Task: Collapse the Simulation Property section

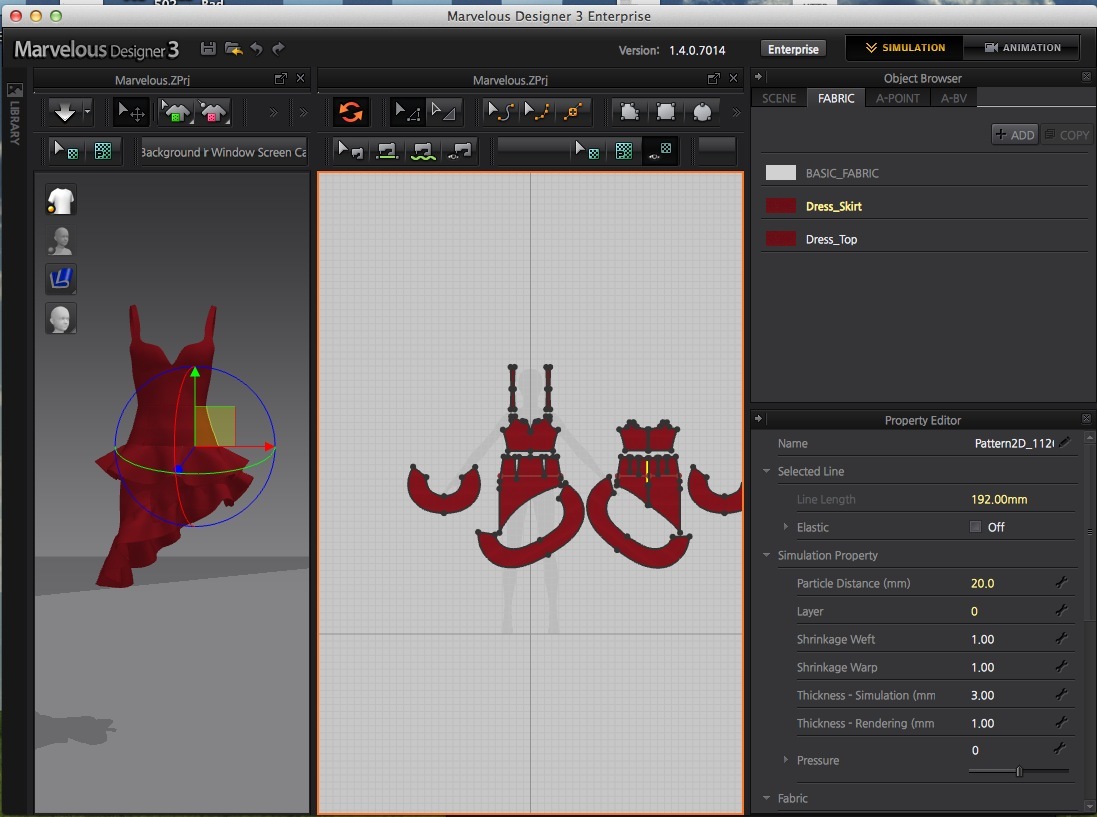Action: point(767,555)
